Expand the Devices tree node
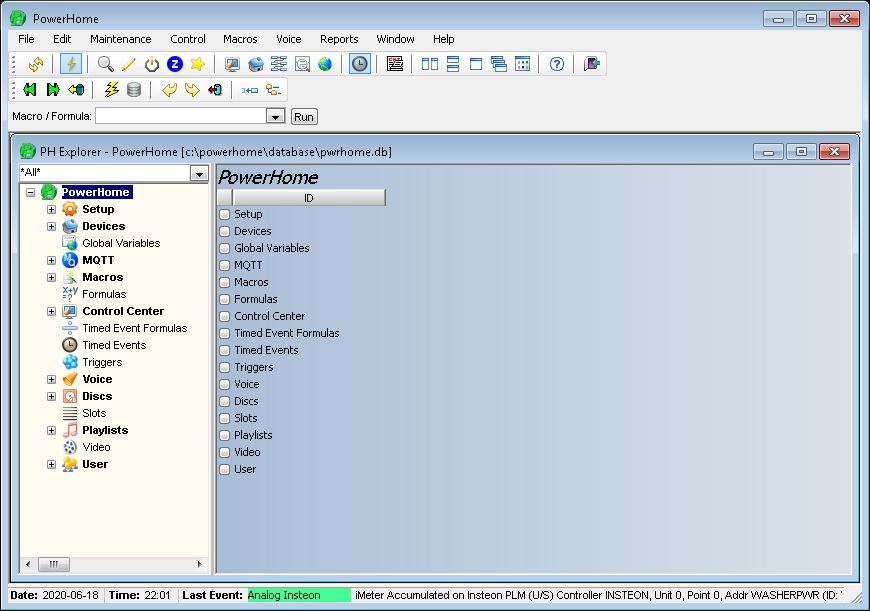This screenshot has height=611, width=870. click(52, 226)
